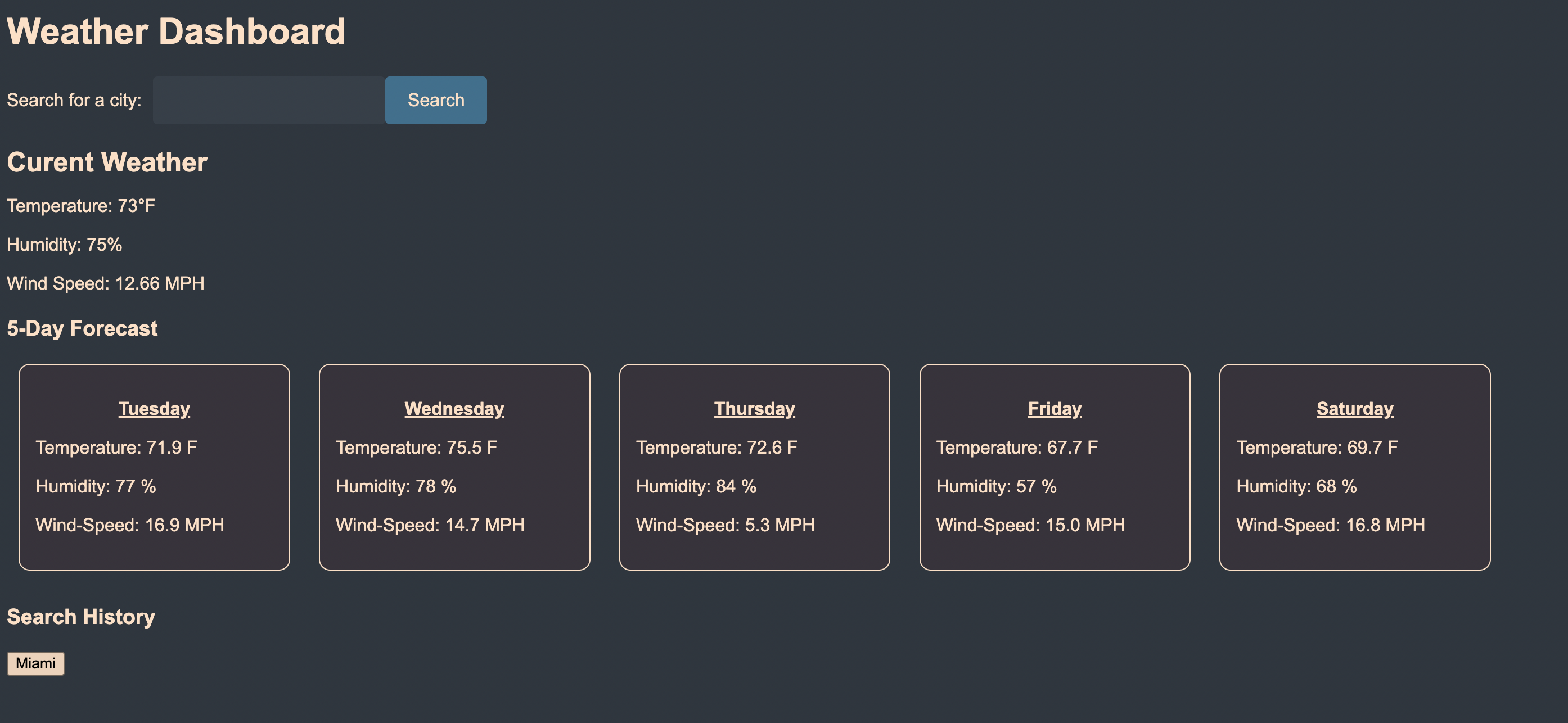Select Miami from the Search History

pos(35,663)
